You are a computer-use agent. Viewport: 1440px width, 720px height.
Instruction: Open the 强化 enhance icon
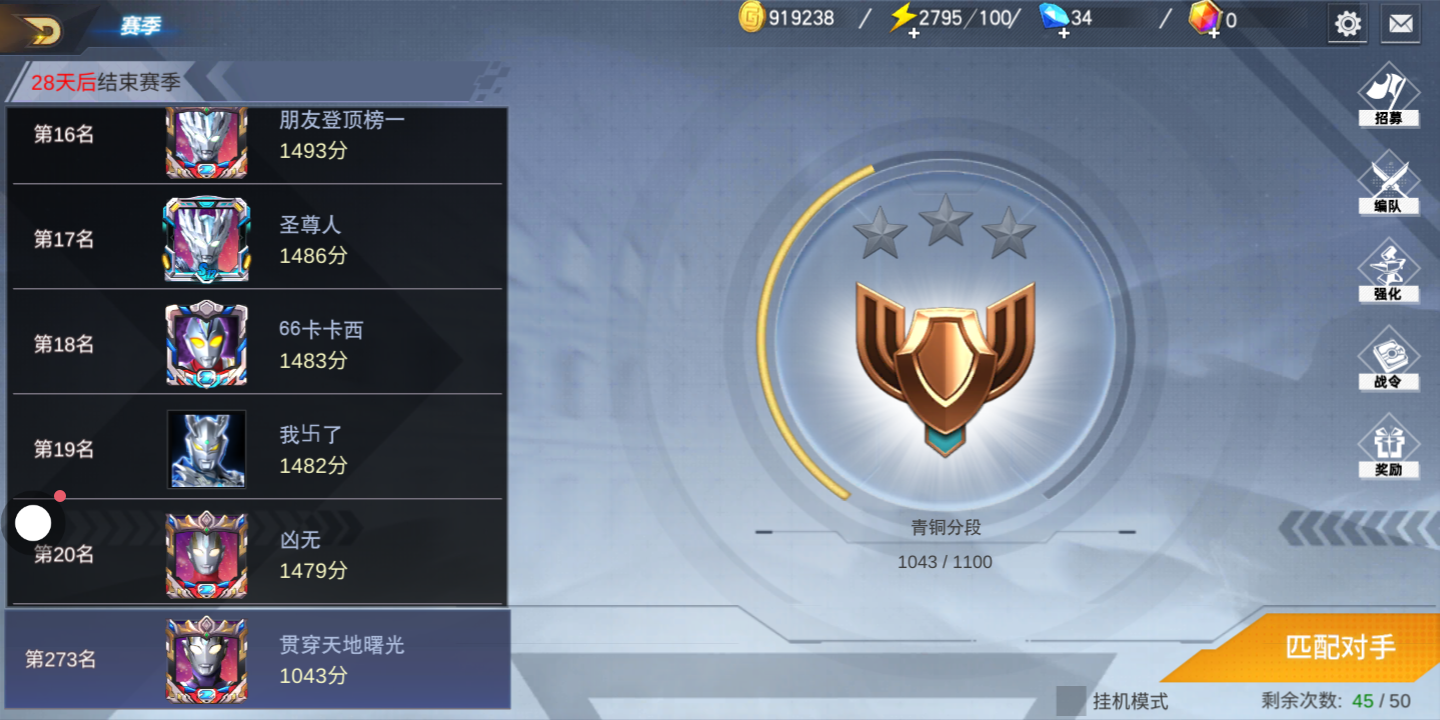point(1389,271)
